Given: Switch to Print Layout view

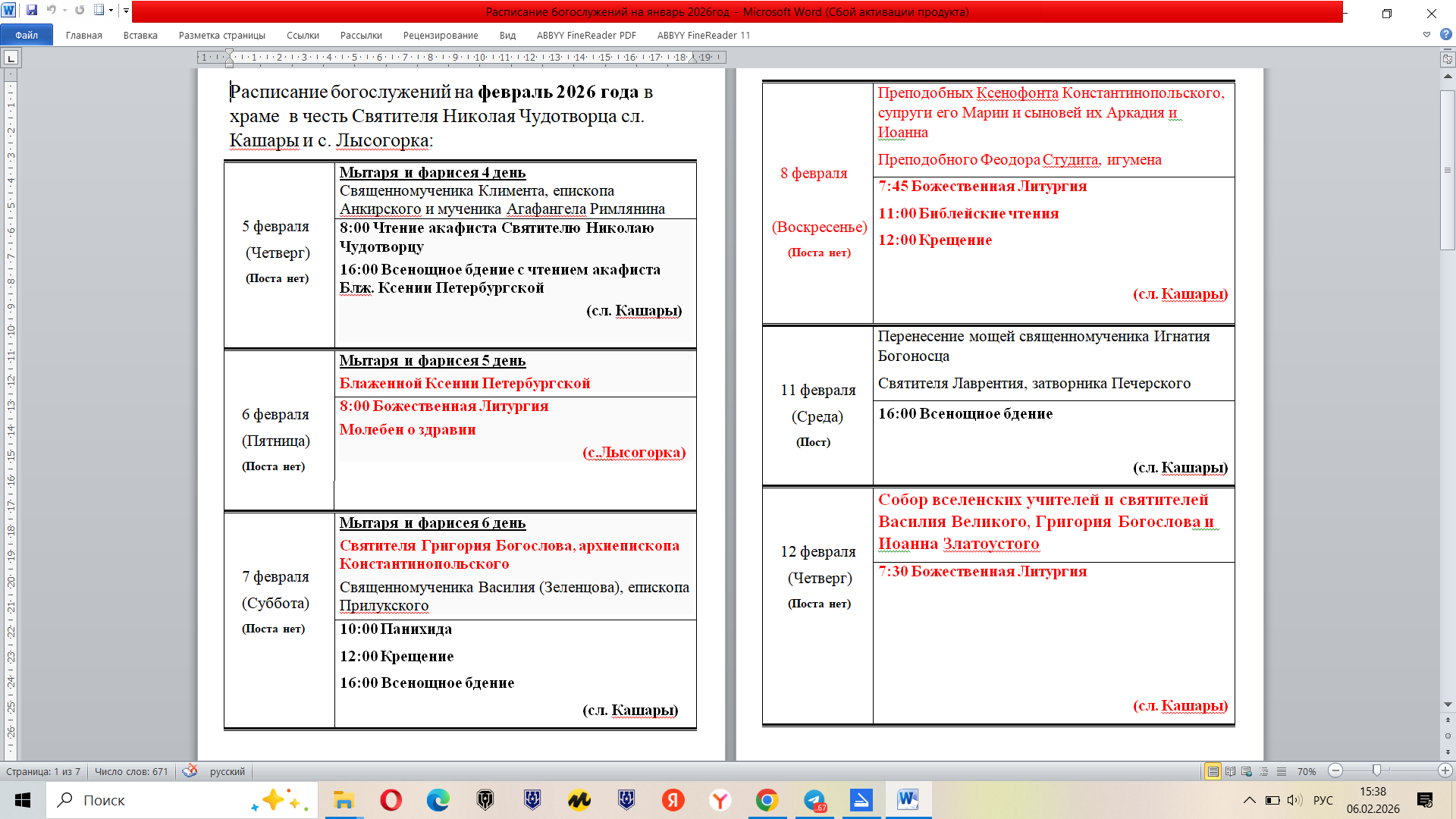Looking at the screenshot, I should 1213,771.
